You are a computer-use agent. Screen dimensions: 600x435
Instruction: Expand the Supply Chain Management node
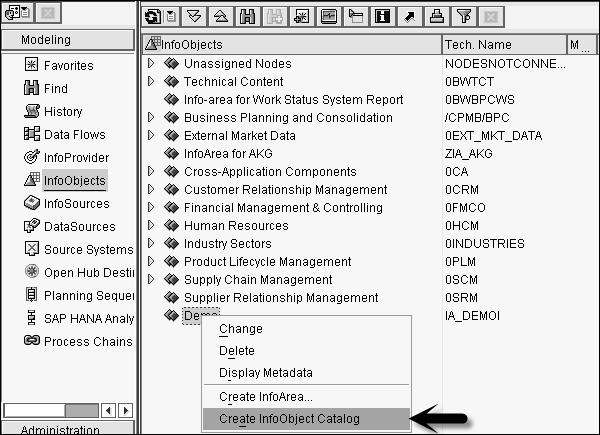click(x=152, y=280)
